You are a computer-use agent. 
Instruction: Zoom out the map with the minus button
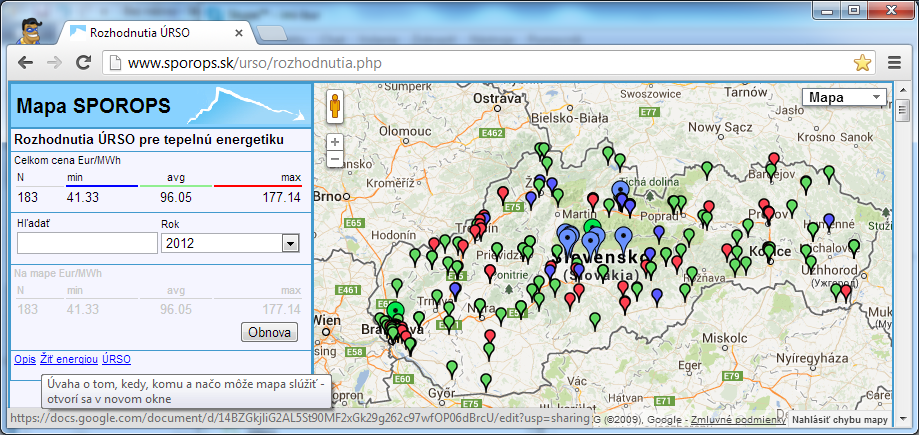335,159
